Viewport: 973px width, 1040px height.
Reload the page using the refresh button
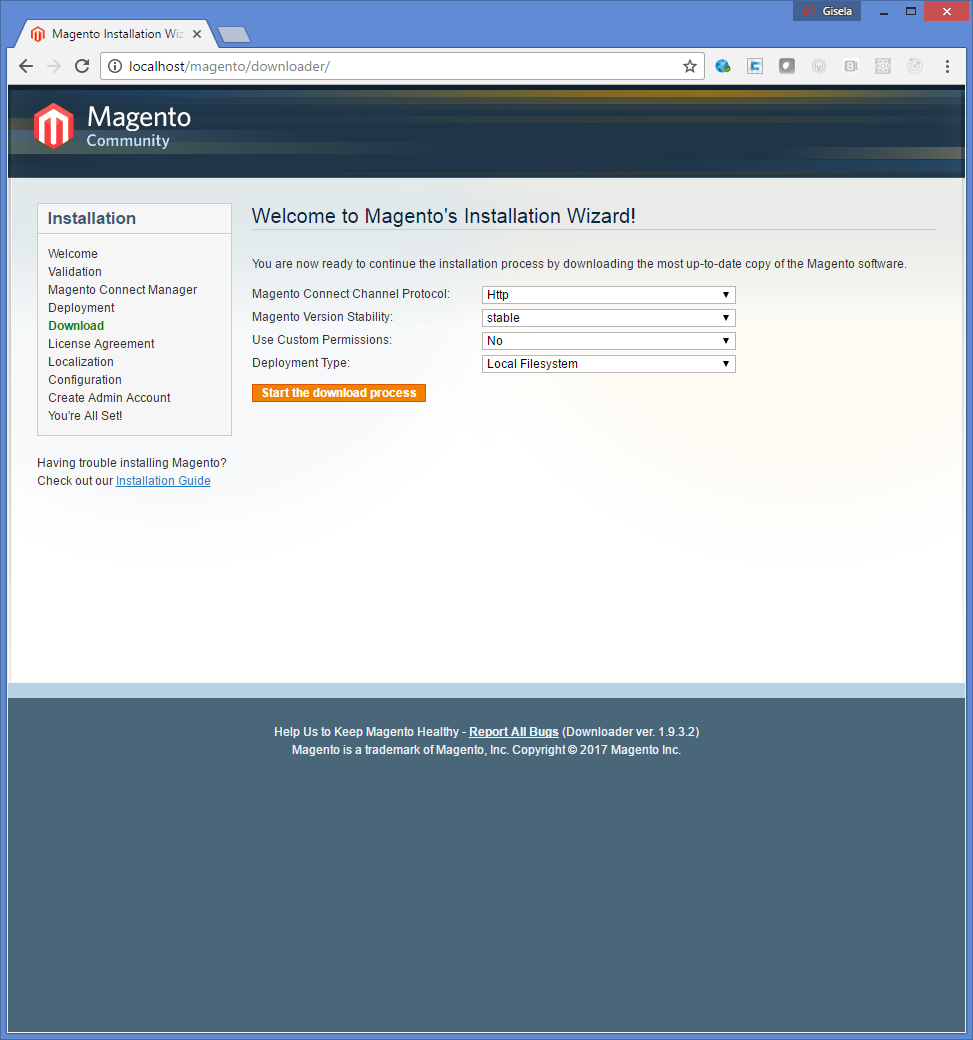(82, 66)
